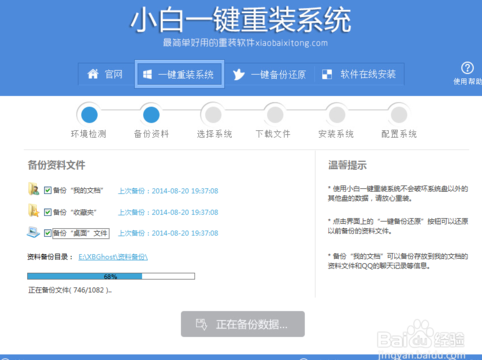
Task: Switch to the 一键备份还原 tab
Action: tap(269, 74)
